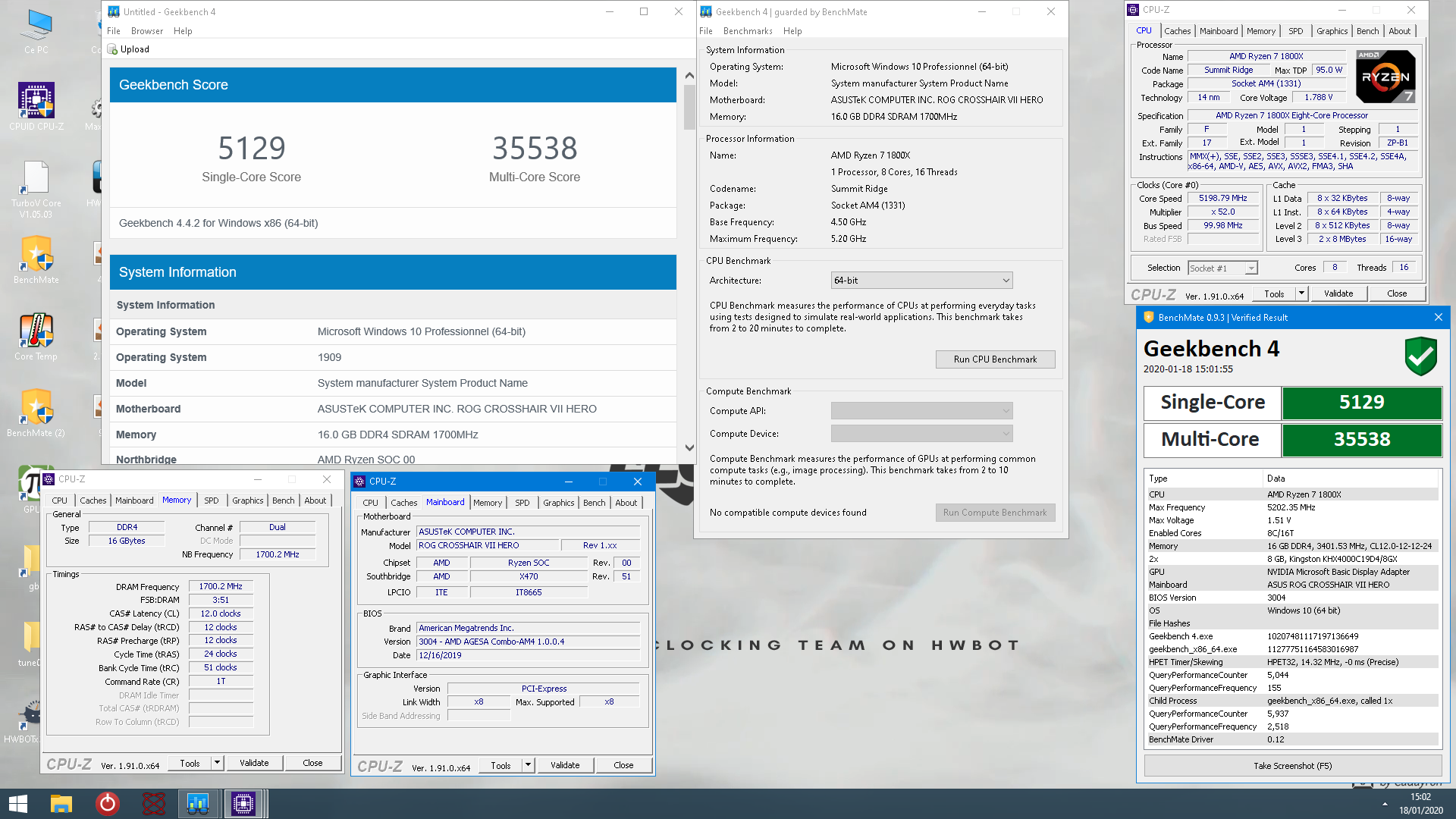Click Close in CPU-Z Mainboard window

[x=623, y=765]
